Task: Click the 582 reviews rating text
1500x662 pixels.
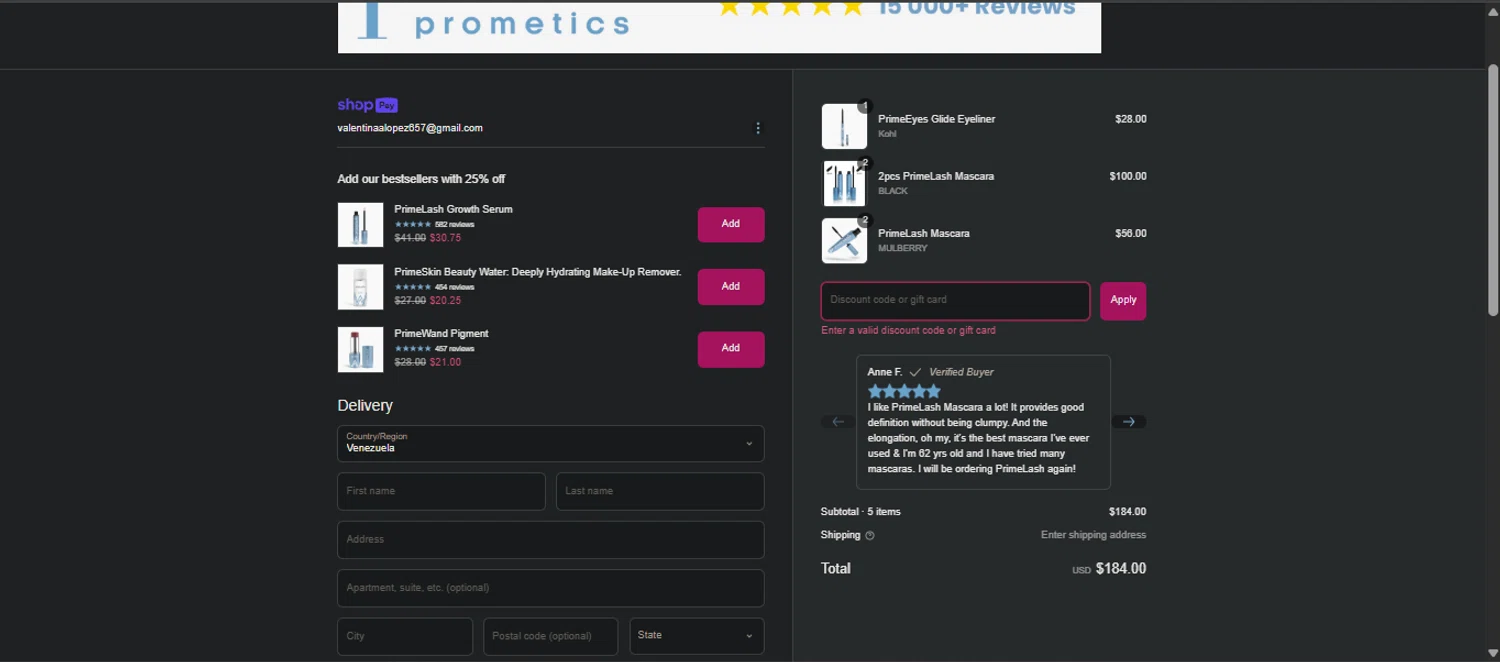Action: [454, 225]
